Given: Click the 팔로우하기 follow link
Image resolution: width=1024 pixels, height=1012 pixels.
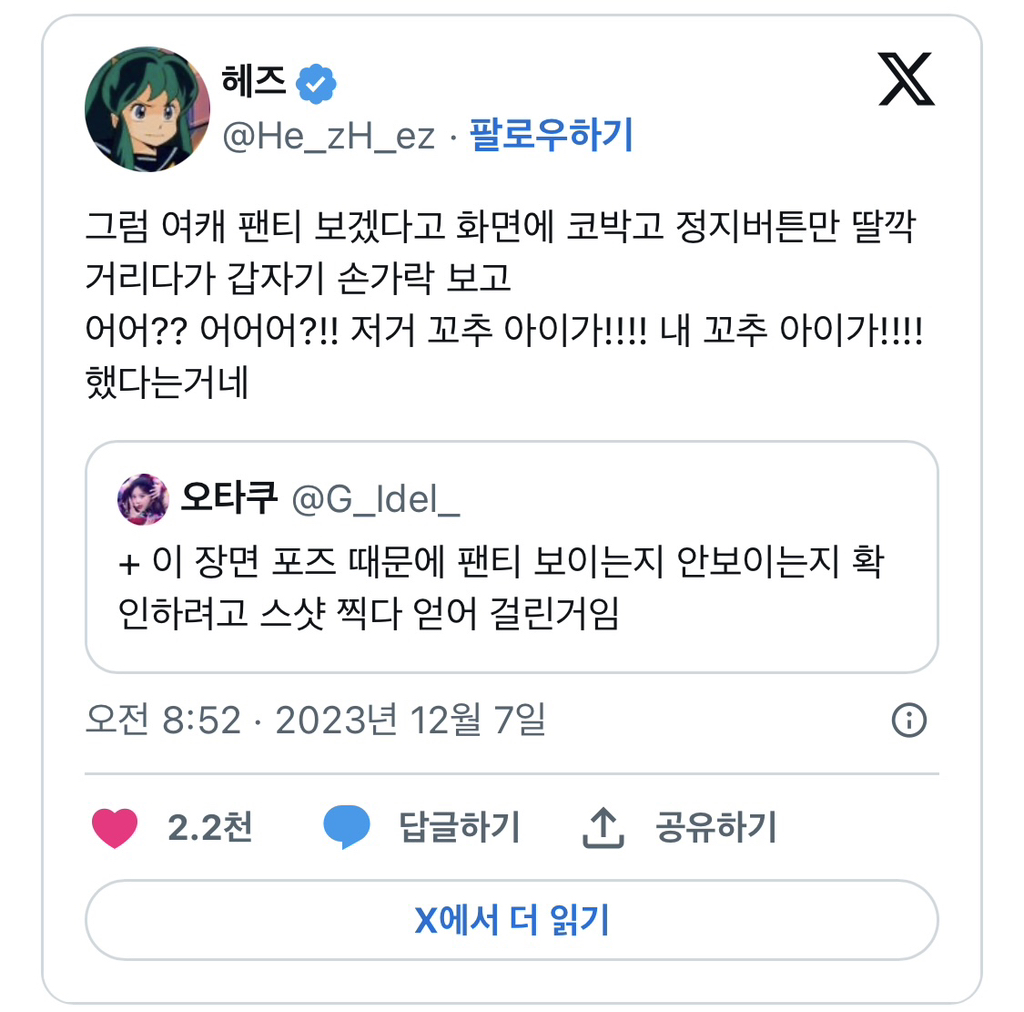Looking at the screenshot, I should 551,135.
